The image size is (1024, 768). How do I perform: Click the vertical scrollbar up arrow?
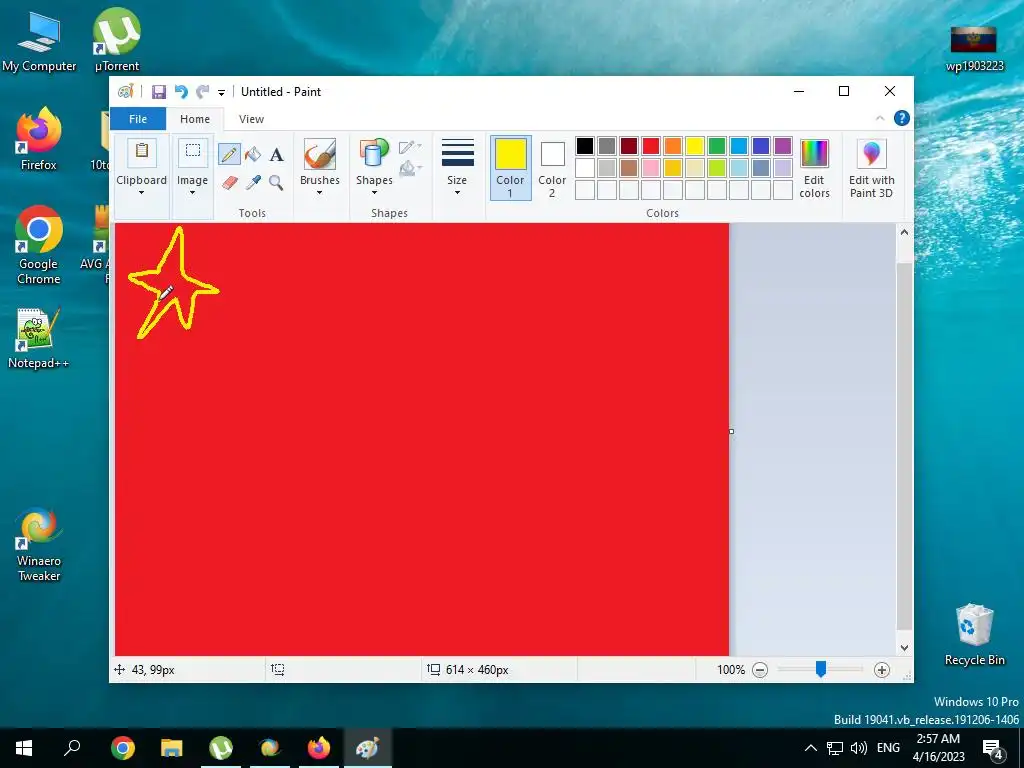pyautogui.click(x=904, y=232)
